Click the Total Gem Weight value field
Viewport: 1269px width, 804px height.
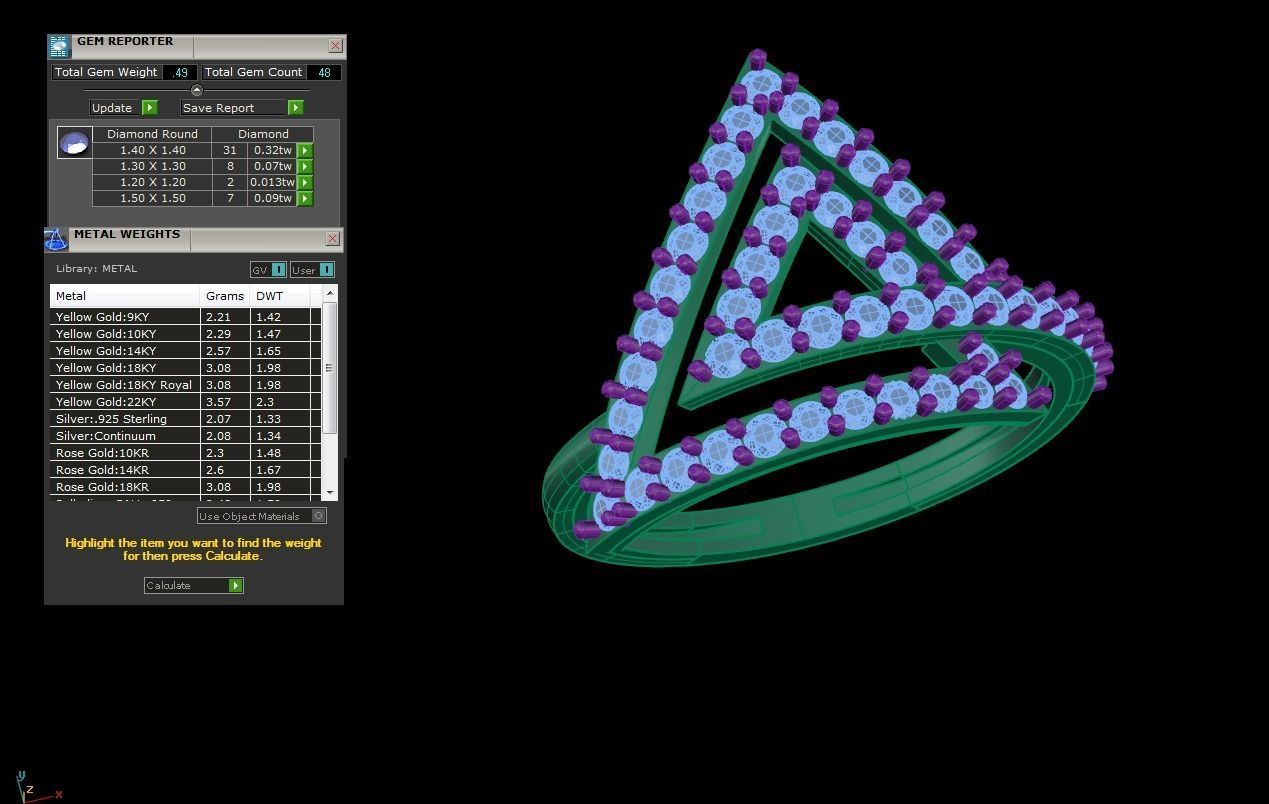(180, 72)
